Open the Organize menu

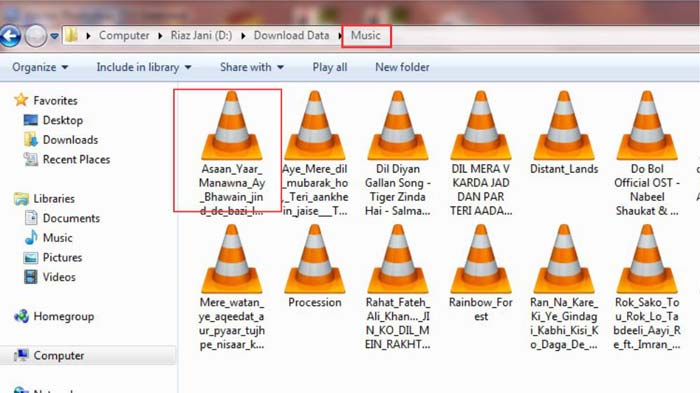point(40,67)
